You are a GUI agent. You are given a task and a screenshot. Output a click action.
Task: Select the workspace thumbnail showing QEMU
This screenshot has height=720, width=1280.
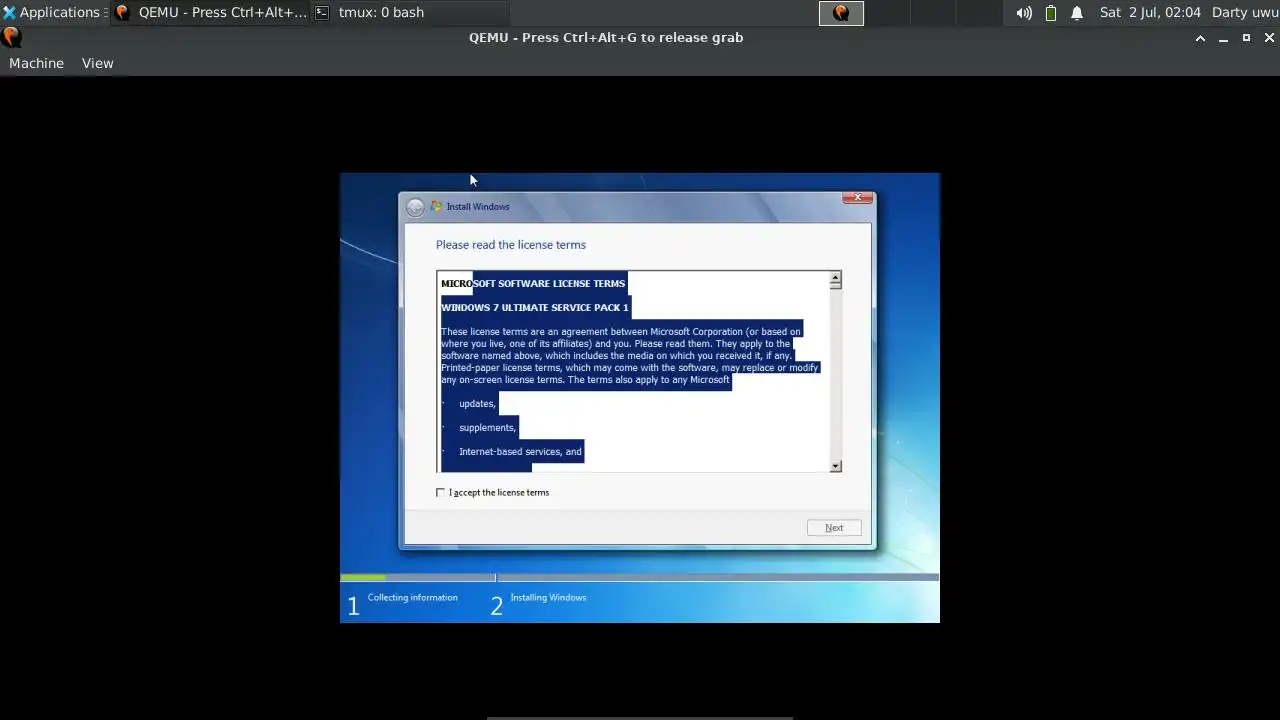coord(841,12)
